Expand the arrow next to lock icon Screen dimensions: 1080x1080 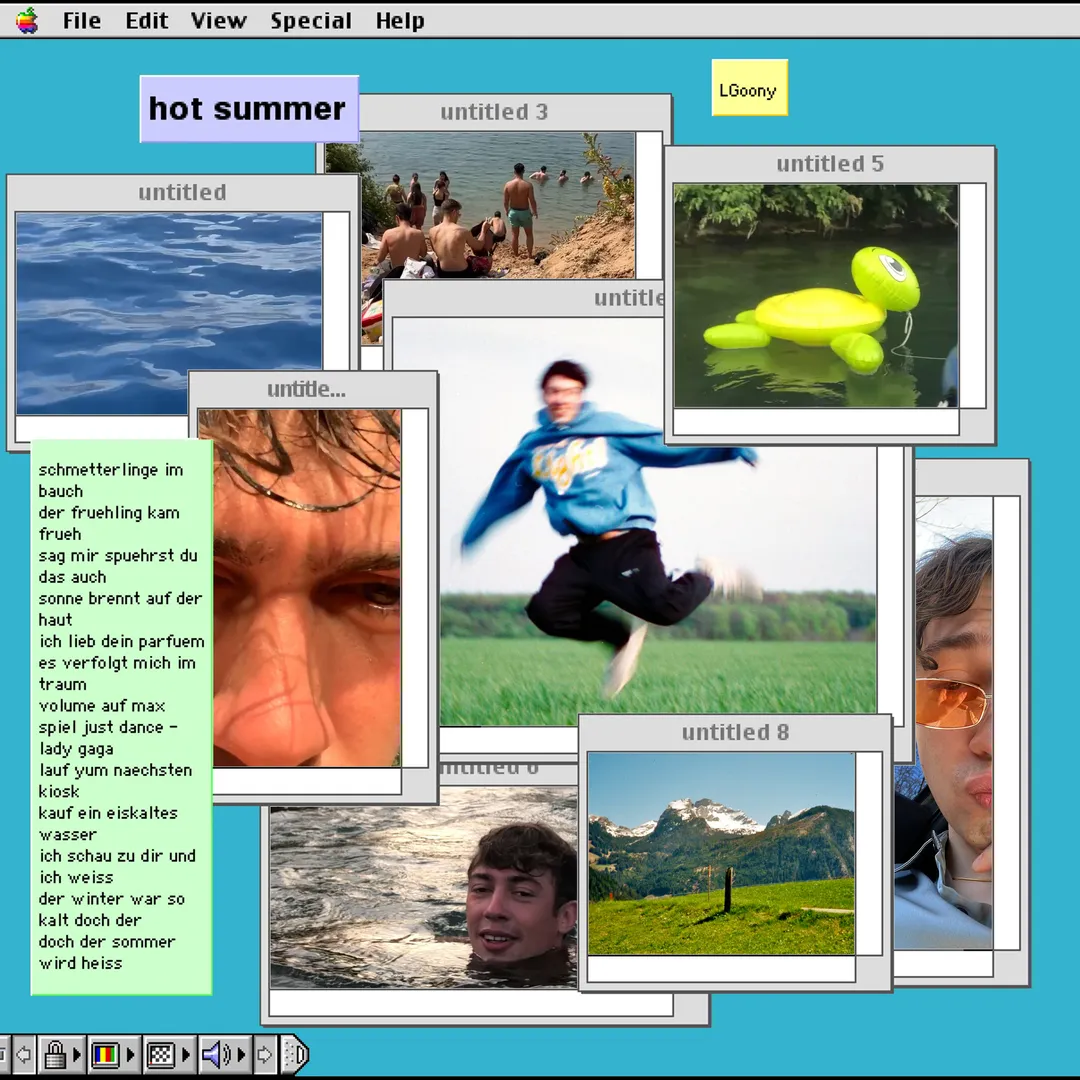(x=76, y=1054)
